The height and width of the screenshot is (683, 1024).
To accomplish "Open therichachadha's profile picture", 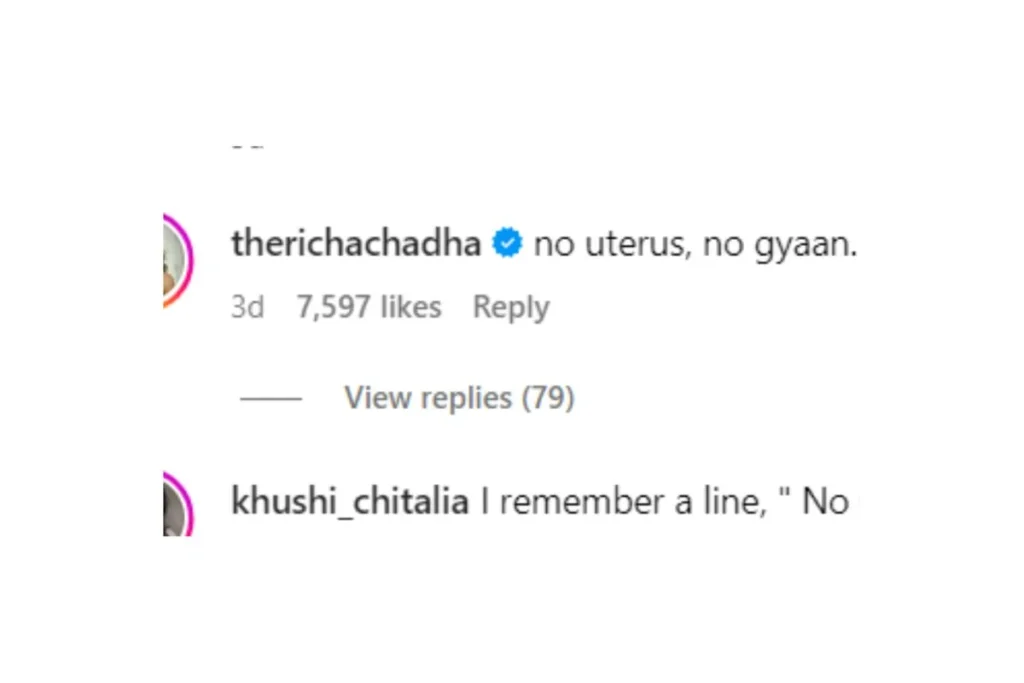I will (x=174, y=260).
